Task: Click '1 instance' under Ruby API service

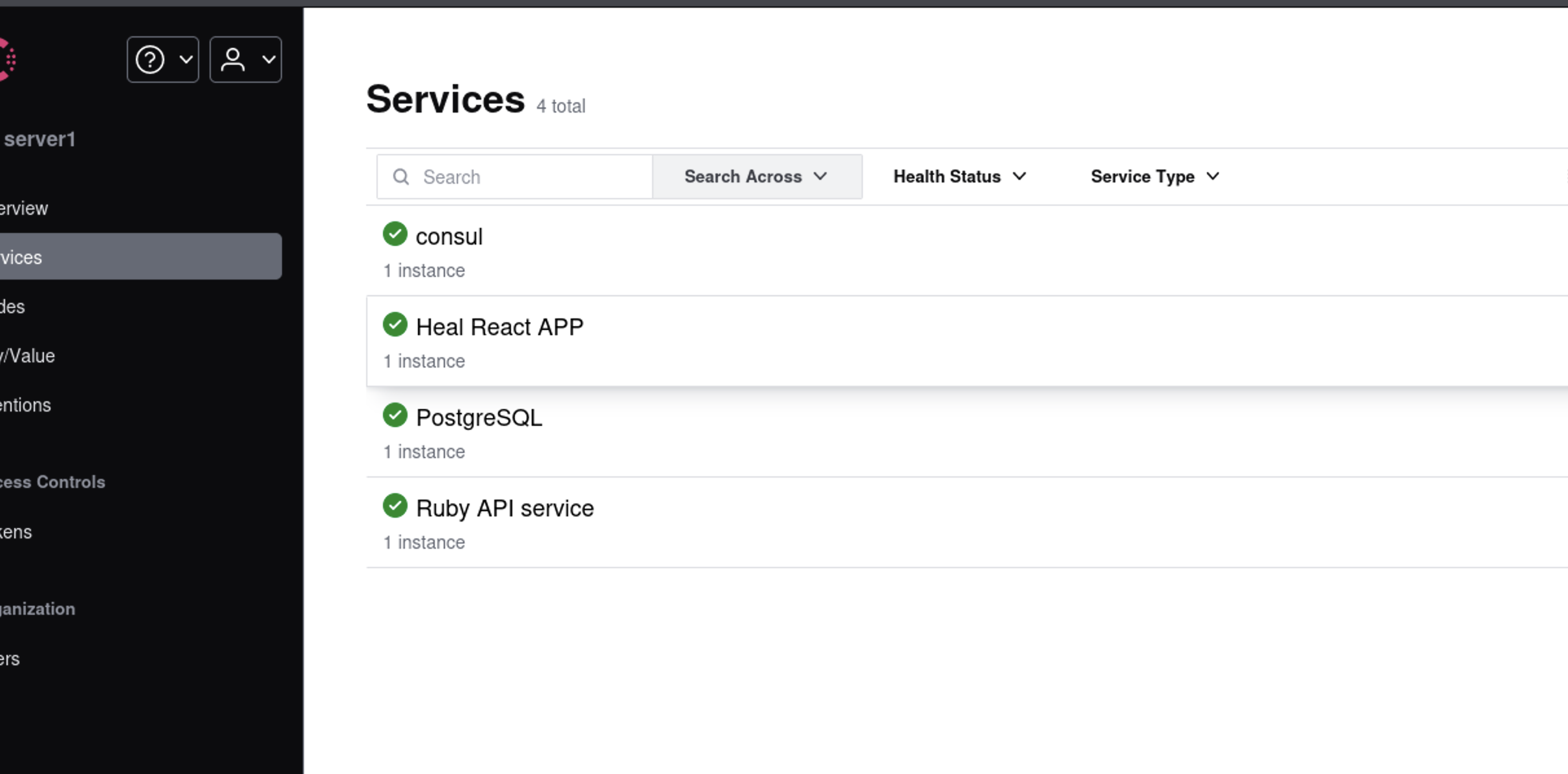Action: (x=424, y=542)
